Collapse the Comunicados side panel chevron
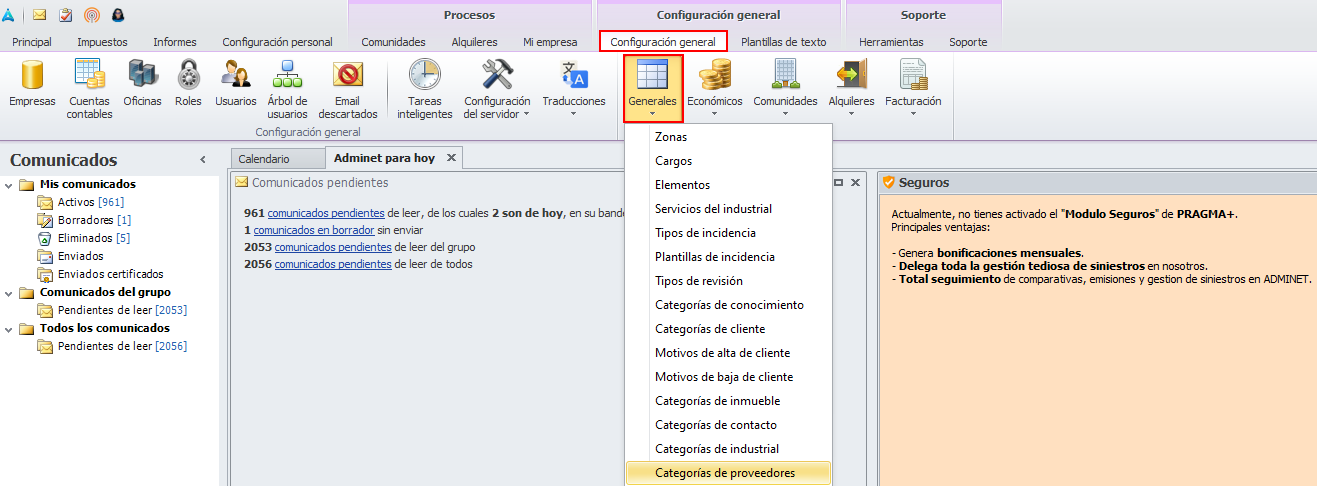 203,160
